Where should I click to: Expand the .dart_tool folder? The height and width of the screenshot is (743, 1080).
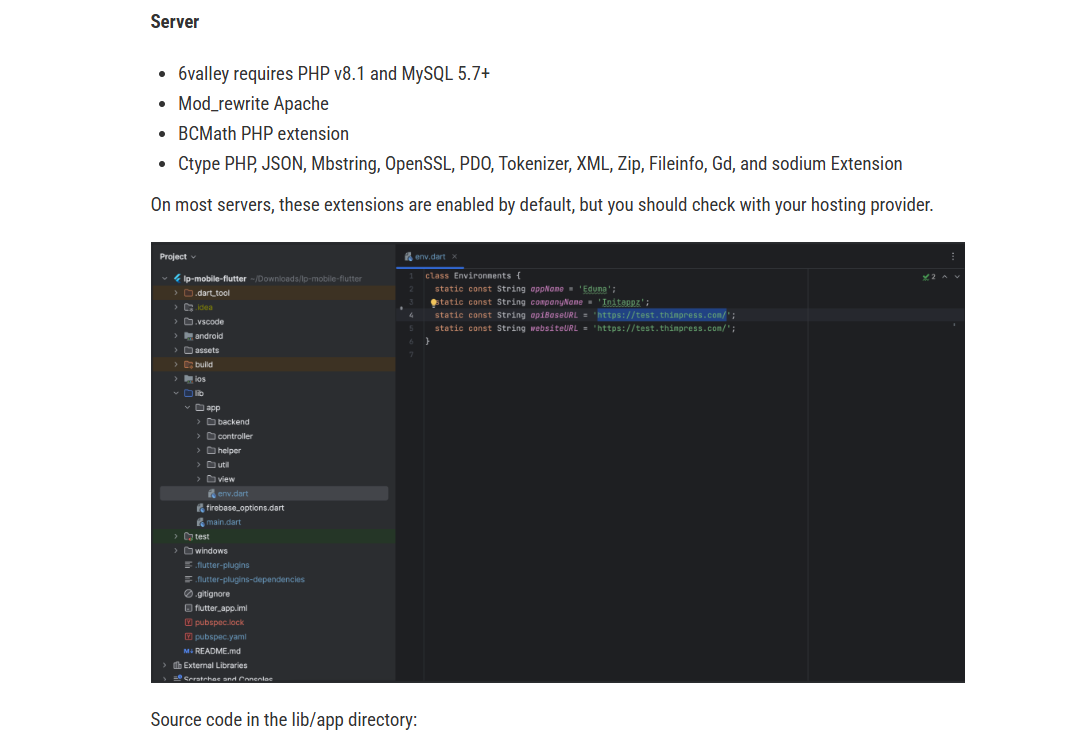click(176, 293)
